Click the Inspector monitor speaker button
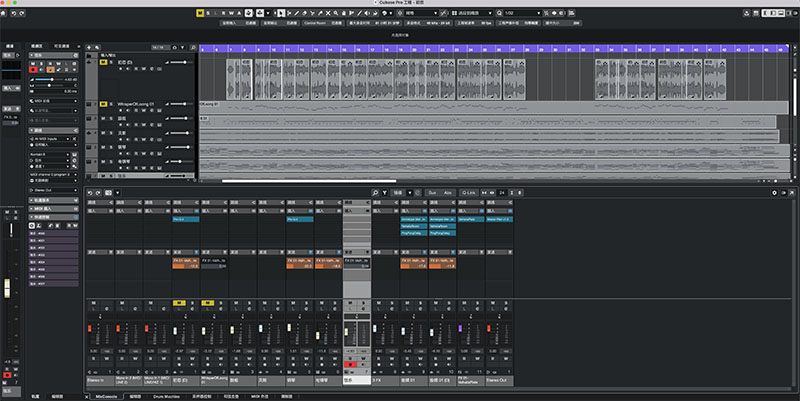The width and height of the screenshot is (800, 401). pyautogui.click(x=42, y=69)
